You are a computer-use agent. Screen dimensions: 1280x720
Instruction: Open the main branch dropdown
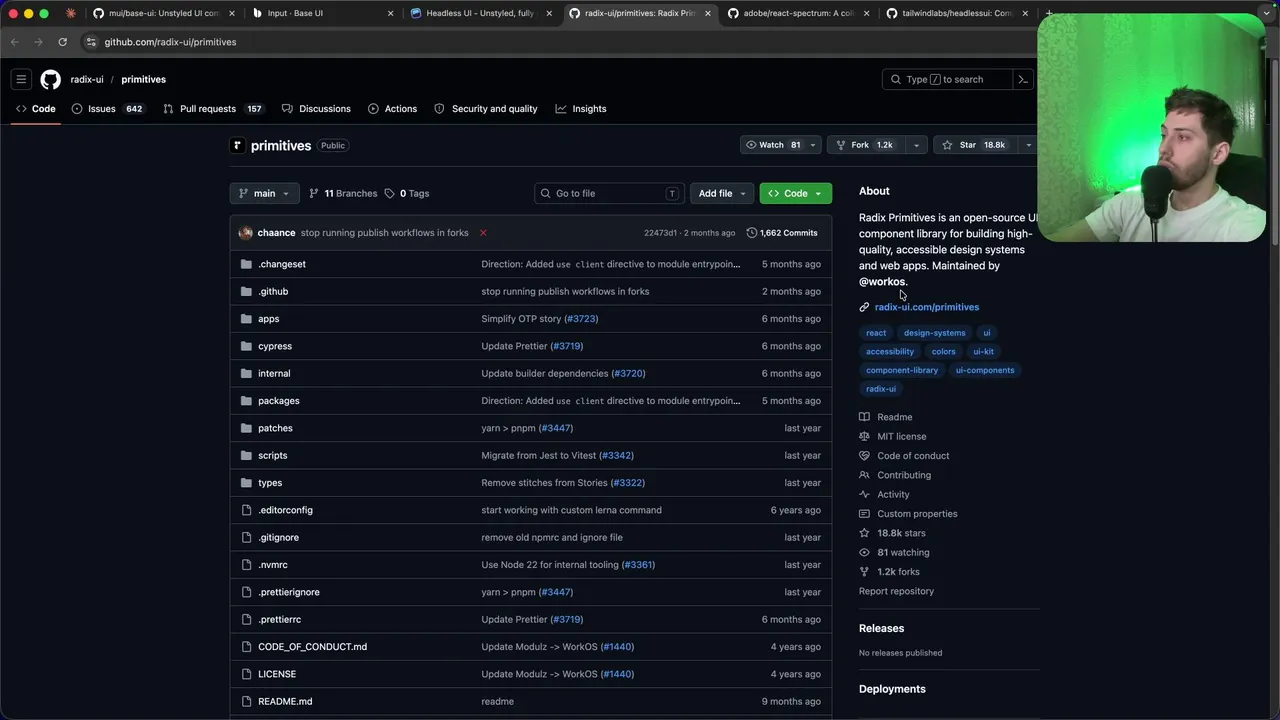265,193
